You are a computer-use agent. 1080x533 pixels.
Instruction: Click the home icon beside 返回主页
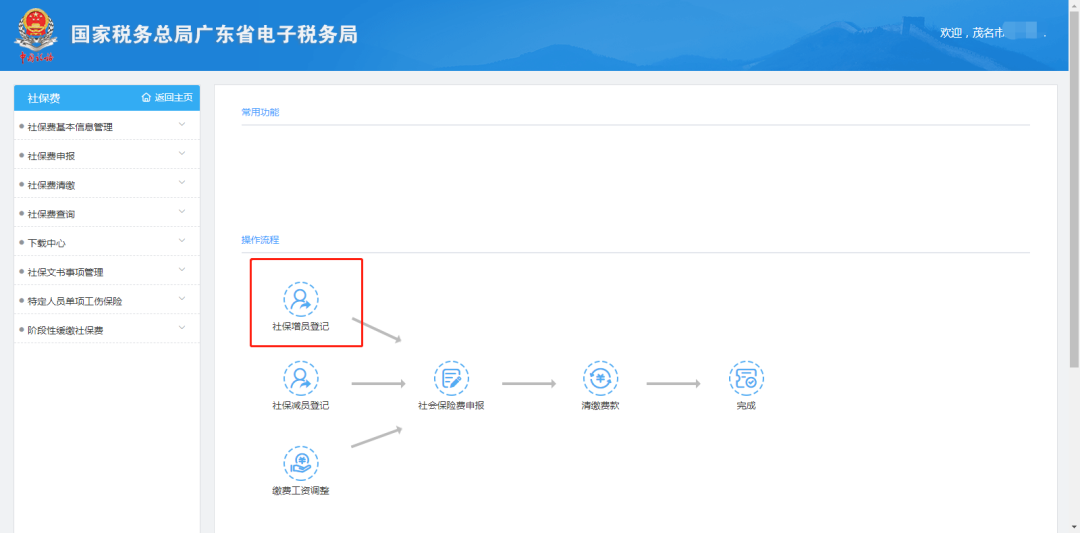point(146,98)
